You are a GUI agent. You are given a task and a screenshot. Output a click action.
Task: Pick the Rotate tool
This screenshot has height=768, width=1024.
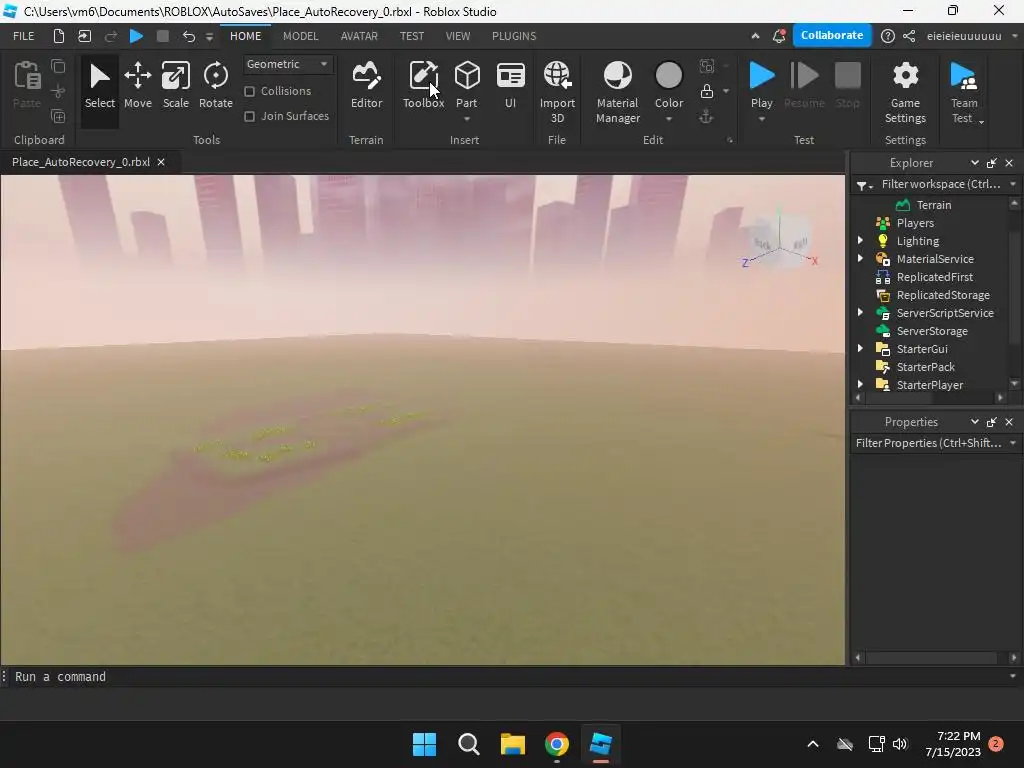(216, 86)
